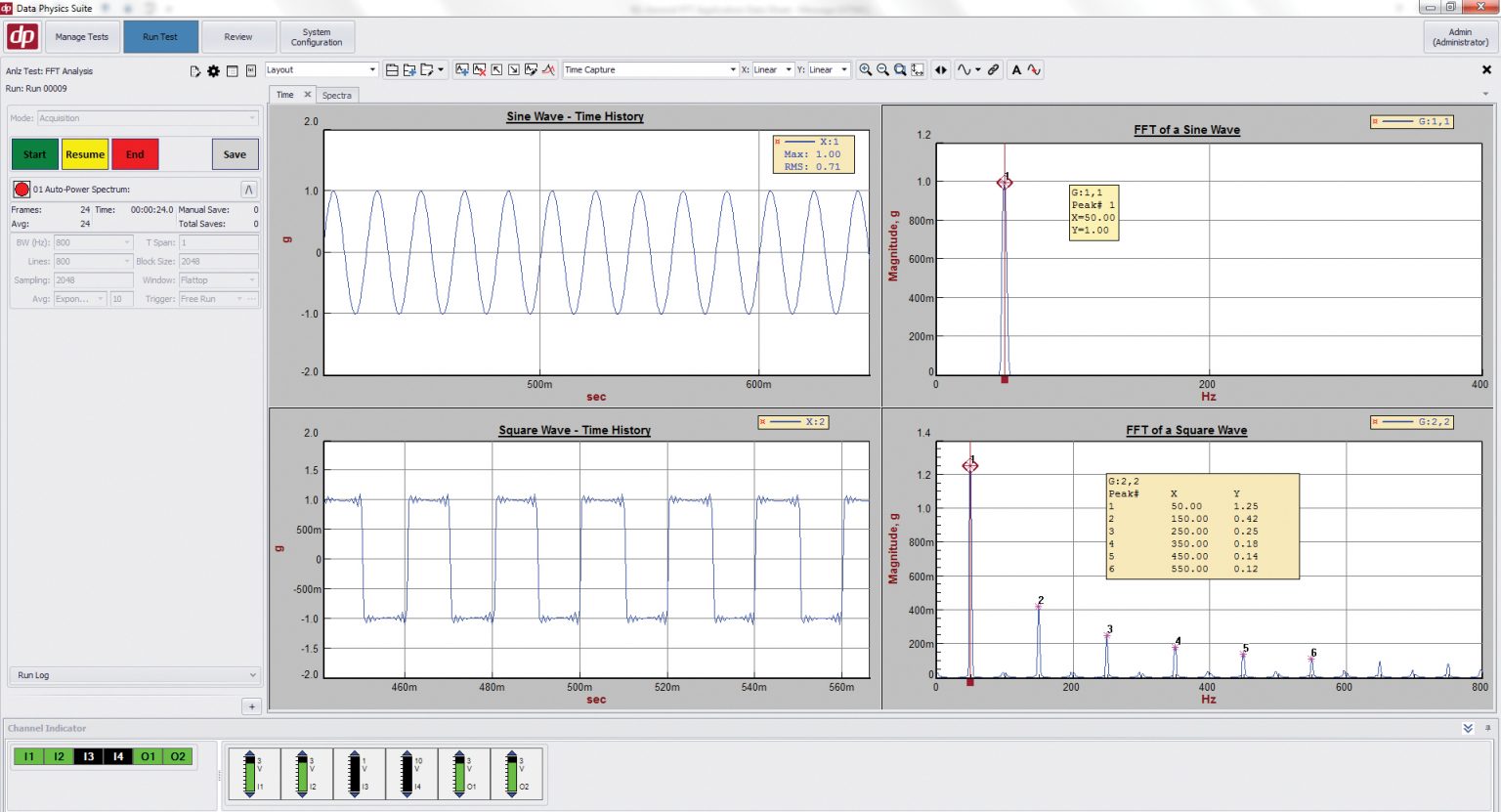Switch to the Spectra tab
The width and height of the screenshot is (1501, 812).
click(337, 96)
